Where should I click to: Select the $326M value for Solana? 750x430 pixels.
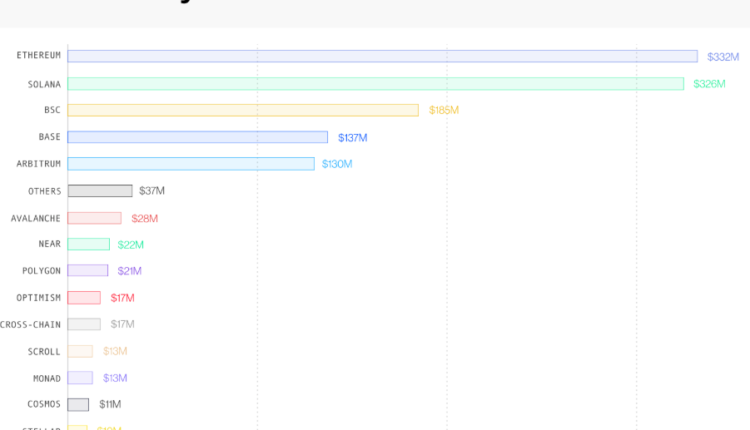tap(709, 84)
